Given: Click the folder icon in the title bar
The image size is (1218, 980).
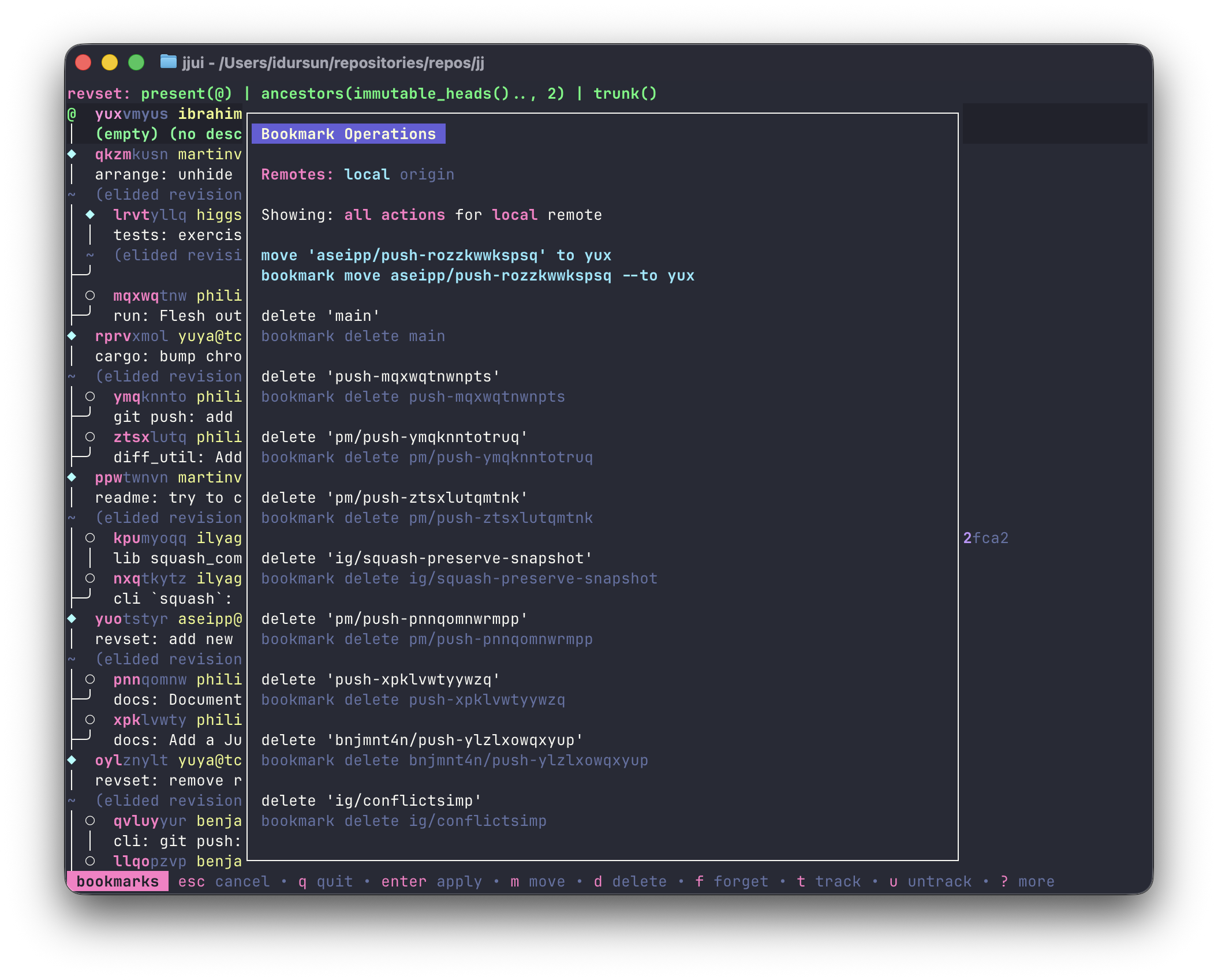Looking at the screenshot, I should coord(168,62).
